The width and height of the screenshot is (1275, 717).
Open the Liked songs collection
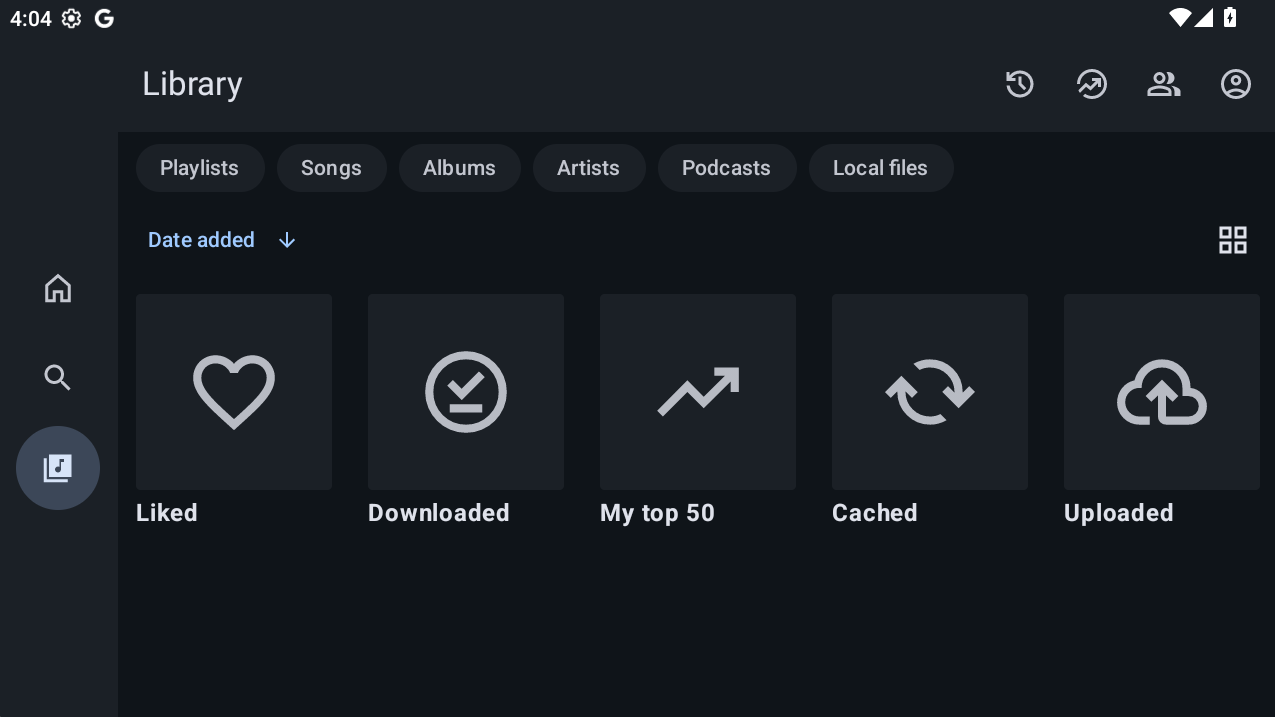click(x=233, y=391)
